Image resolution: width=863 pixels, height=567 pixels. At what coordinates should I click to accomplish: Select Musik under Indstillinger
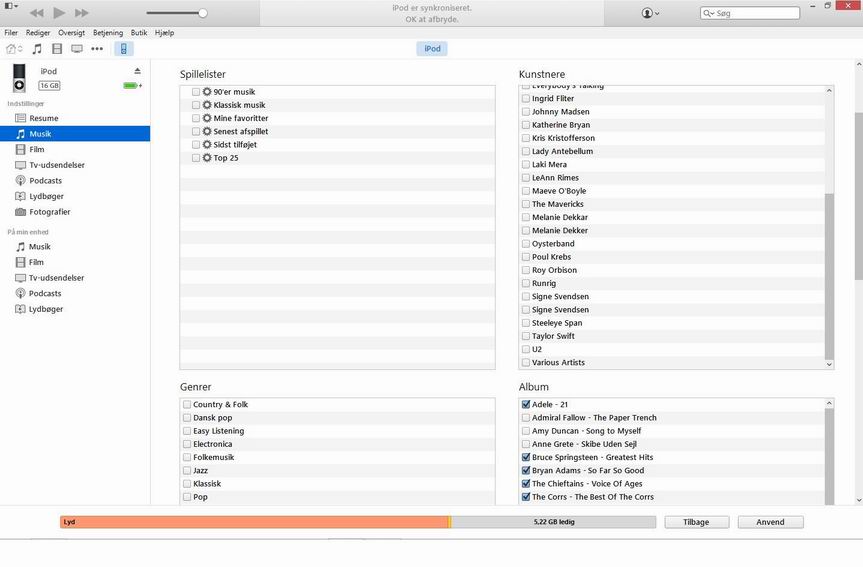tap(75, 134)
